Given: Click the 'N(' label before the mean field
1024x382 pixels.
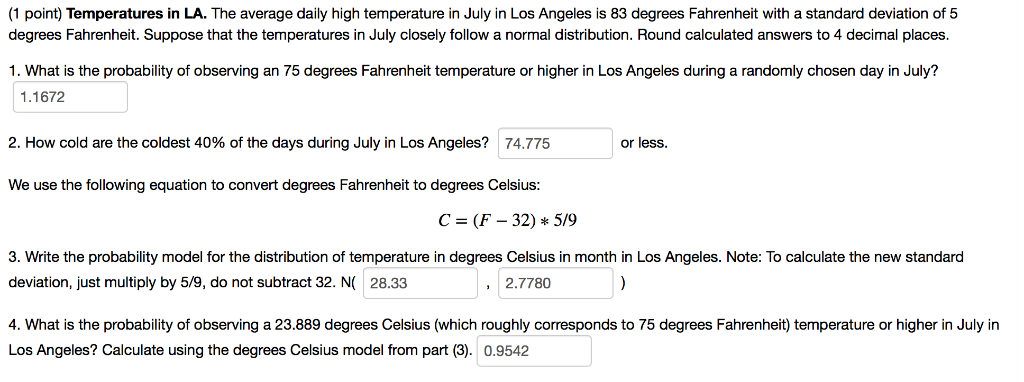Looking at the screenshot, I should click(x=348, y=283).
